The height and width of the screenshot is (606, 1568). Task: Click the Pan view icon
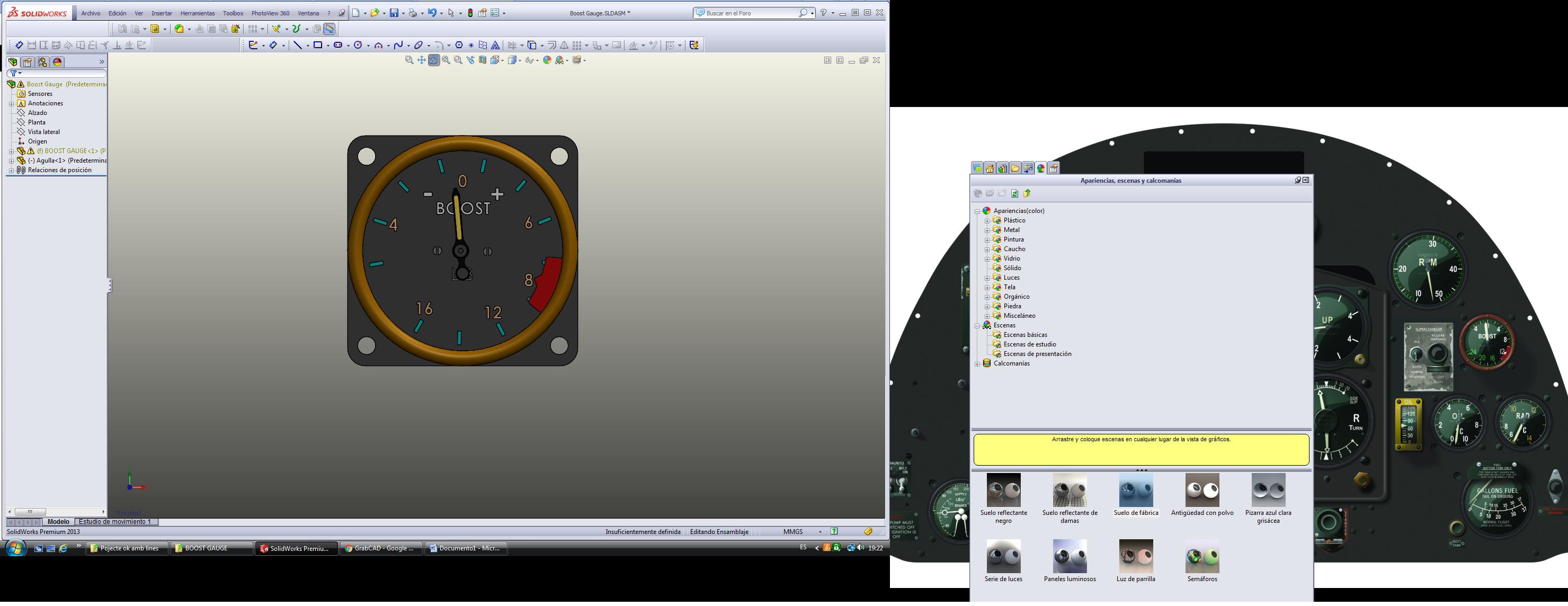[421, 60]
